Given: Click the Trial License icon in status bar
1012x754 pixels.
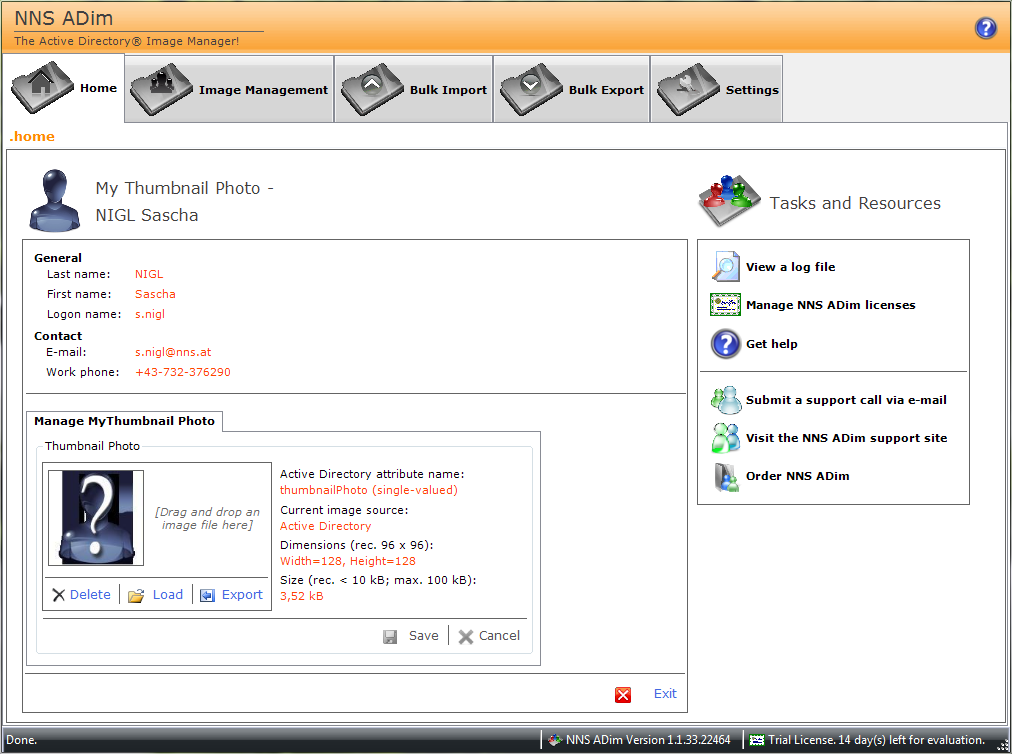Looking at the screenshot, I should coord(757,740).
